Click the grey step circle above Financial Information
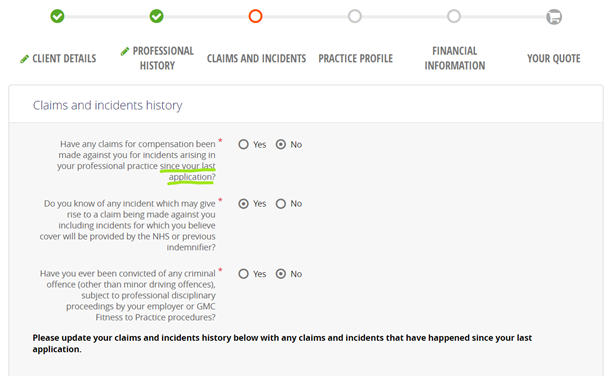612x376 pixels. (454, 16)
